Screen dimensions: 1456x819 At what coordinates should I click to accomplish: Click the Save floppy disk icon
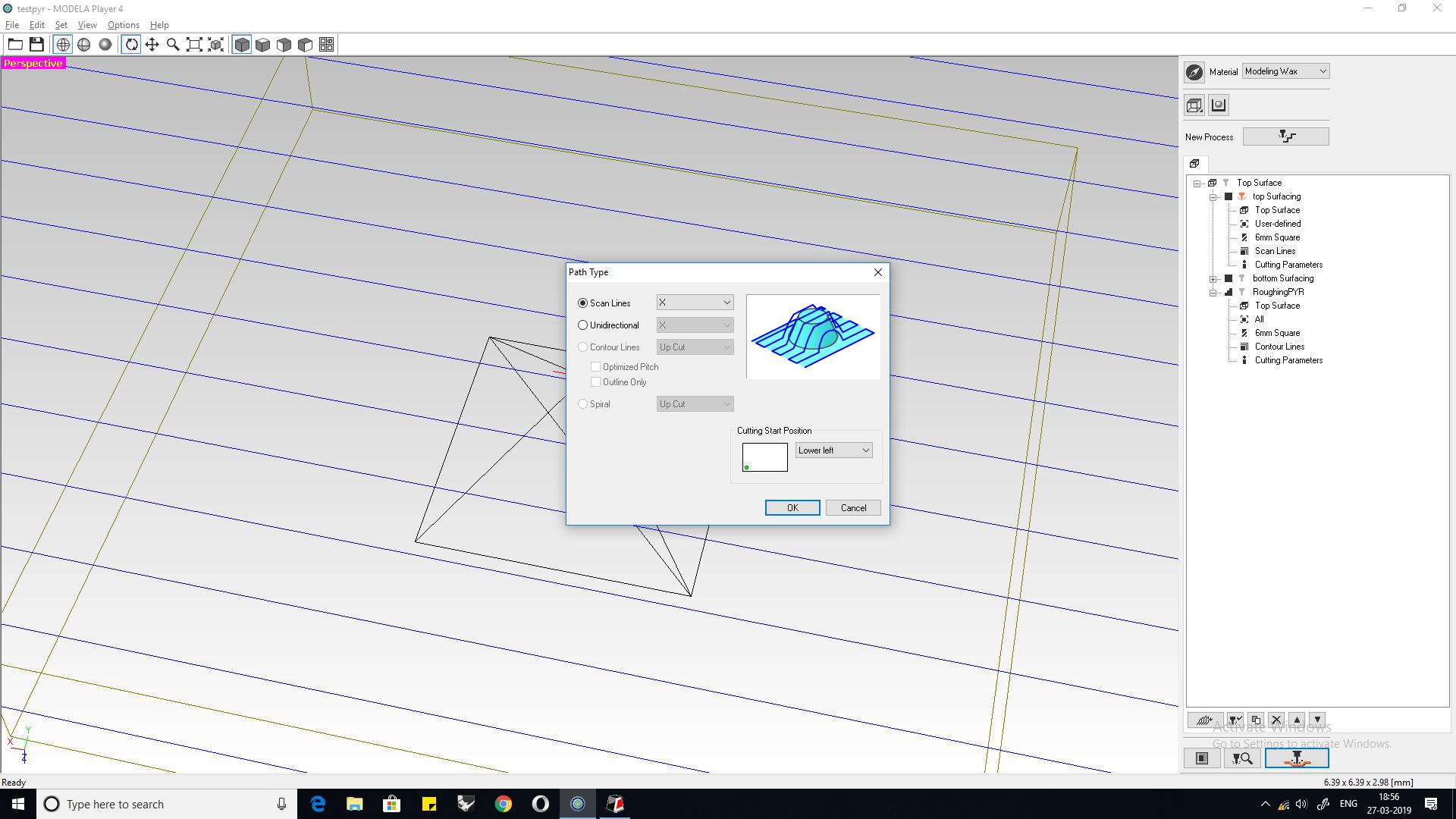click(36, 45)
